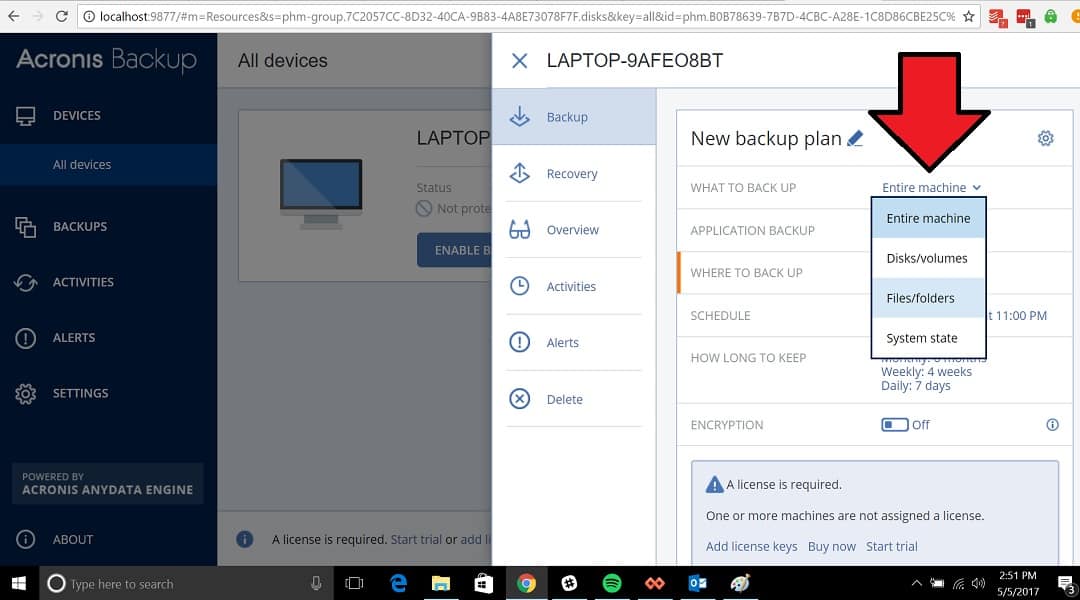This screenshot has width=1080, height=600.
Task: Open the Alerts tab in the device panel
Action: tap(574, 342)
